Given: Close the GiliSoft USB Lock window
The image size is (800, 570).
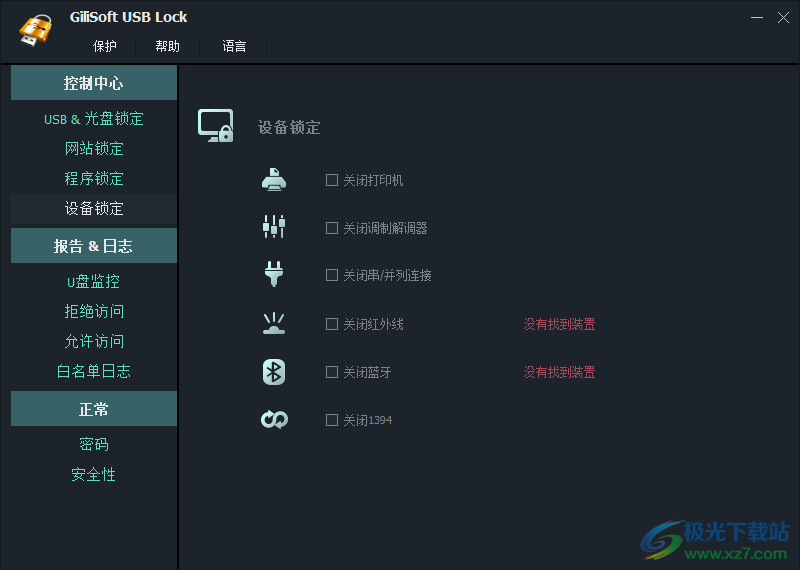Looking at the screenshot, I should [x=783, y=17].
